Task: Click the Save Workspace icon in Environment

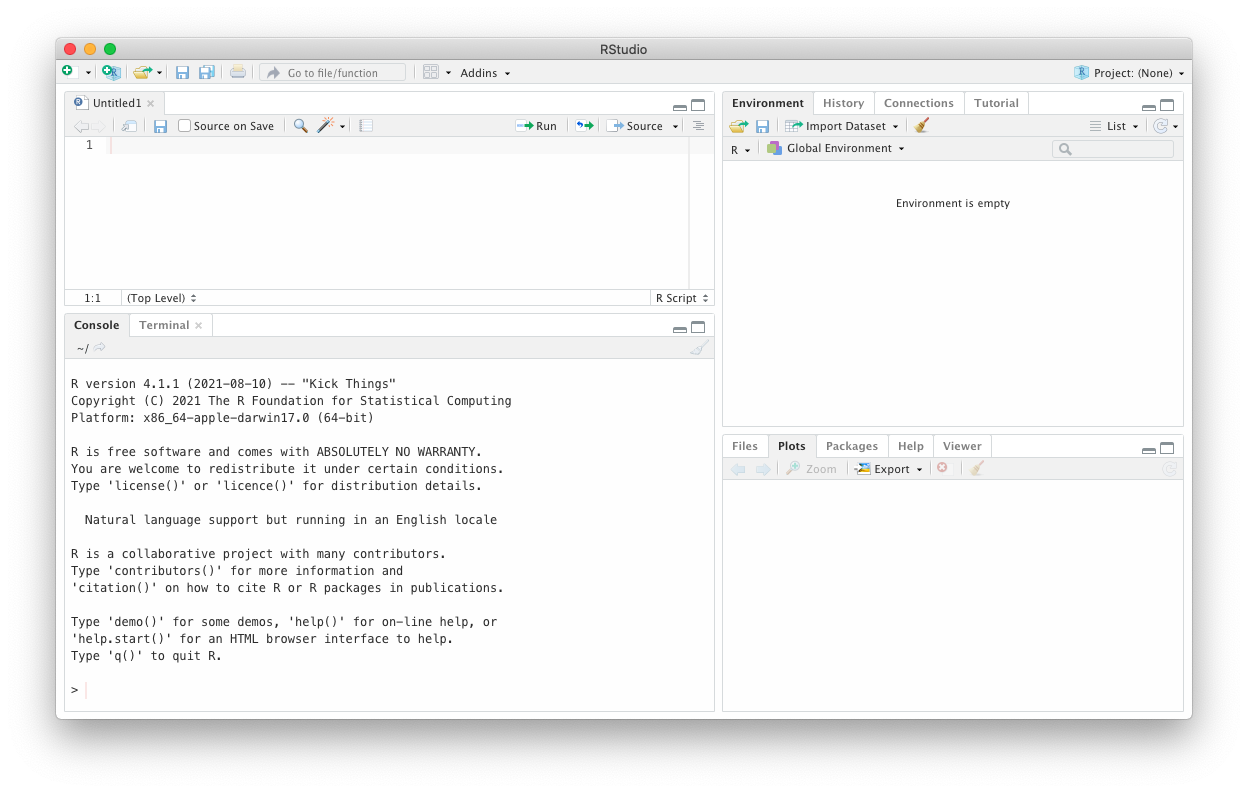Action: point(762,126)
